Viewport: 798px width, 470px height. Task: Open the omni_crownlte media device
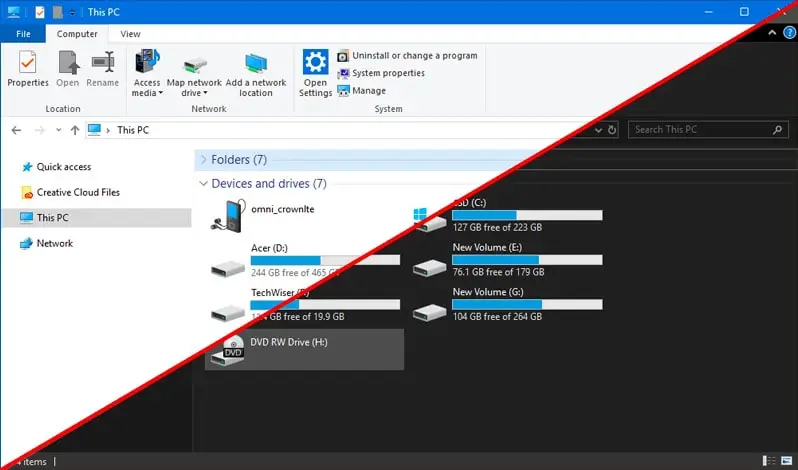[x=228, y=214]
